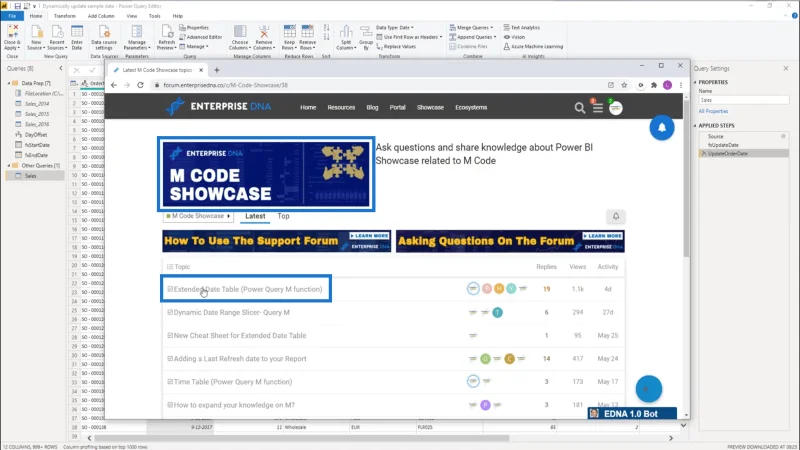Click the query Name input field
Image resolution: width=800 pixels, height=450 pixels.
click(743, 100)
